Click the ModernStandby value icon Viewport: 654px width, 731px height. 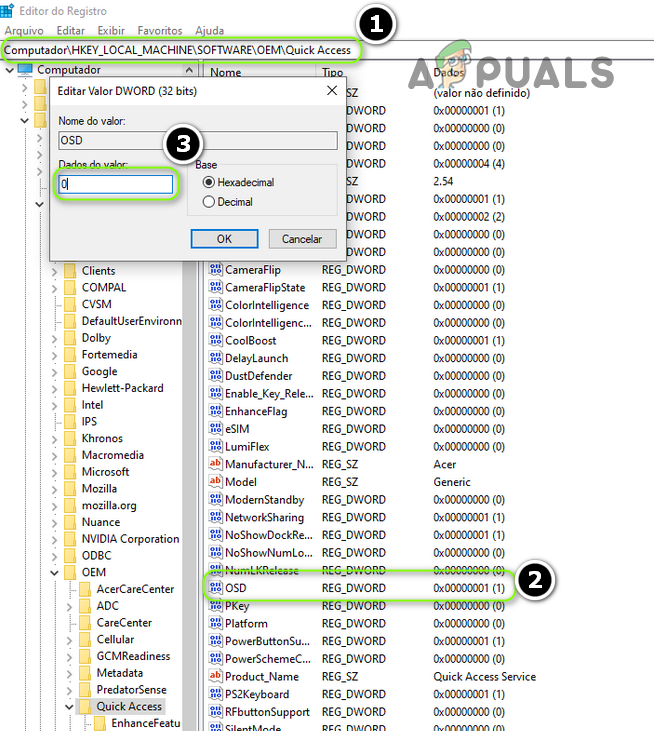[x=215, y=499]
